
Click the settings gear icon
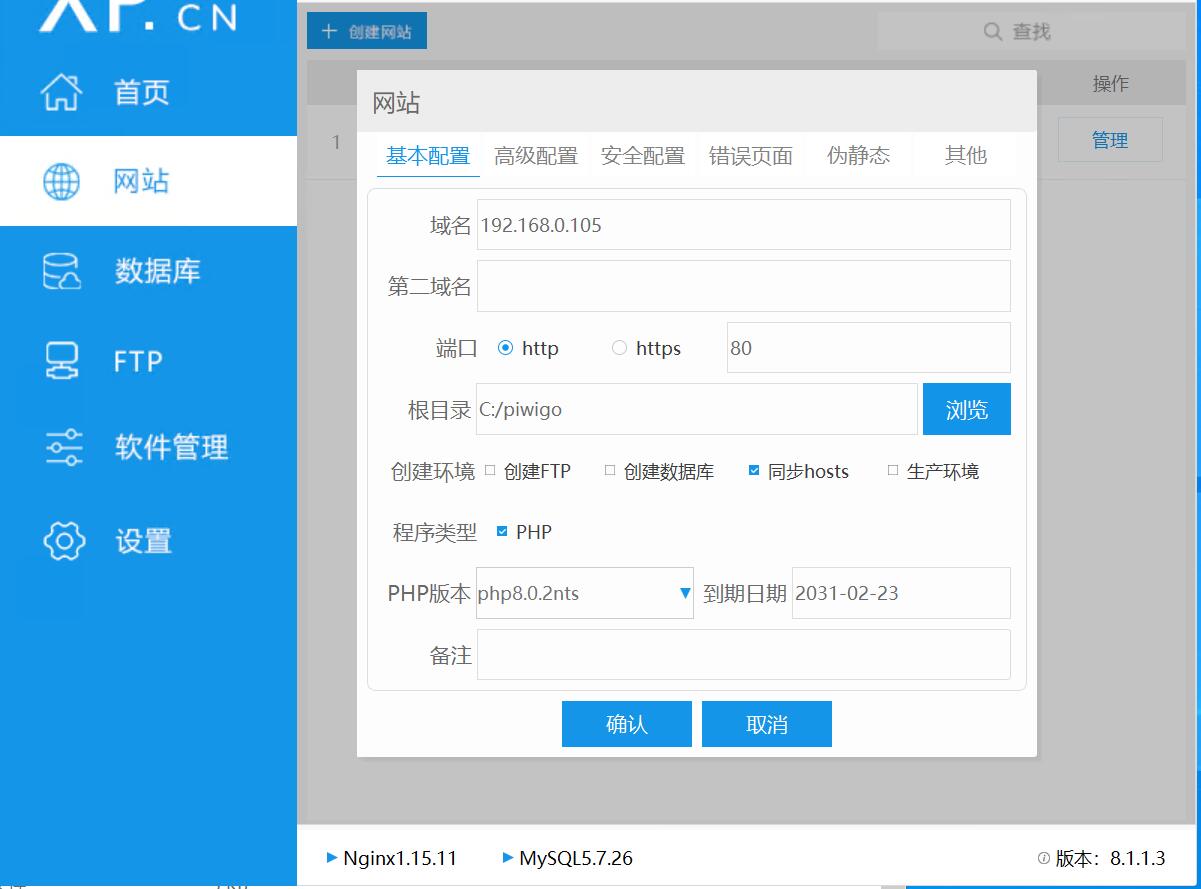click(x=64, y=541)
